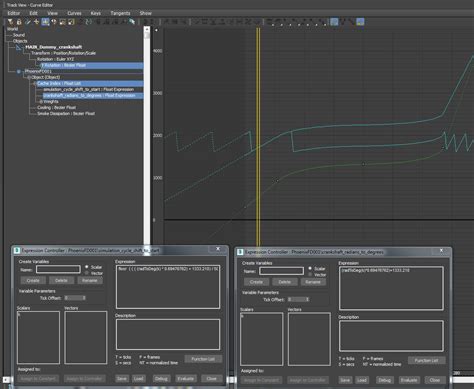The image size is (474, 389).
Task: Collapse the Cache Index Float List node
Action: pyautogui.click(x=35, y=83)
